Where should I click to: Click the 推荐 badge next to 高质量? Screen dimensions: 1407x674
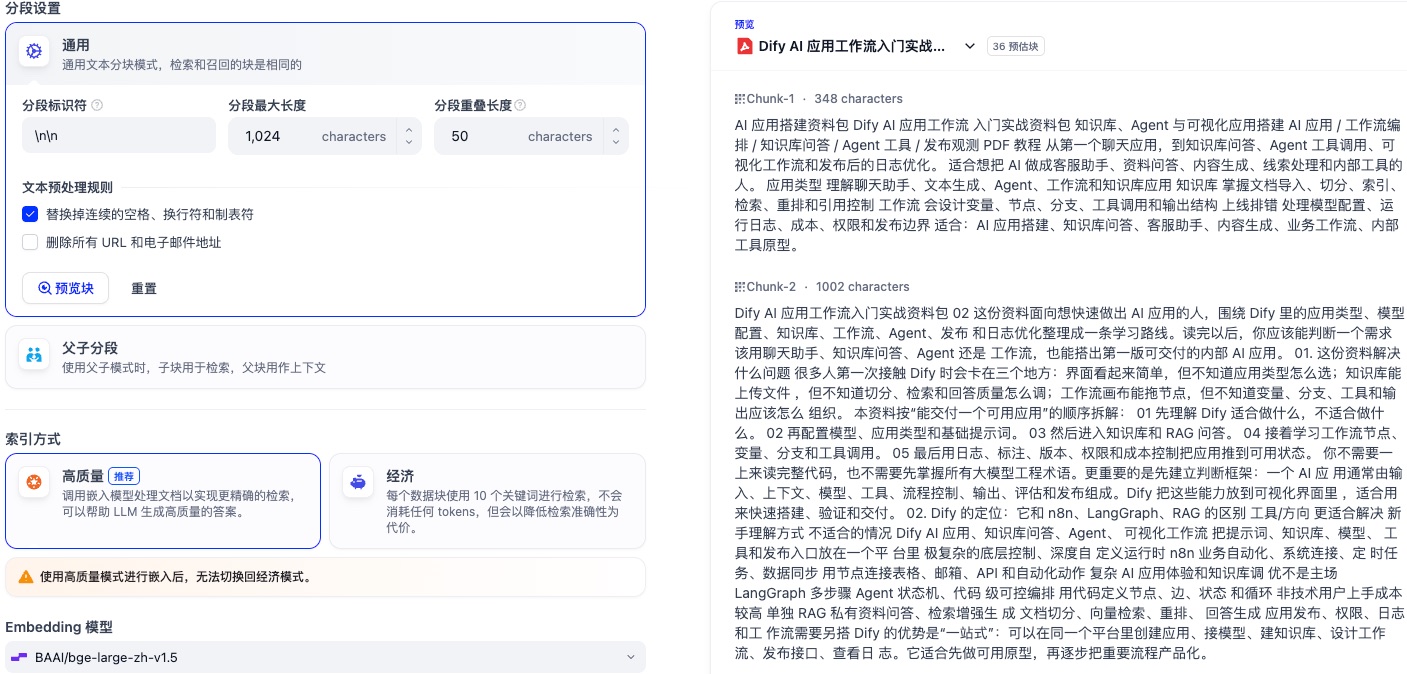click(x=125, y=477)
